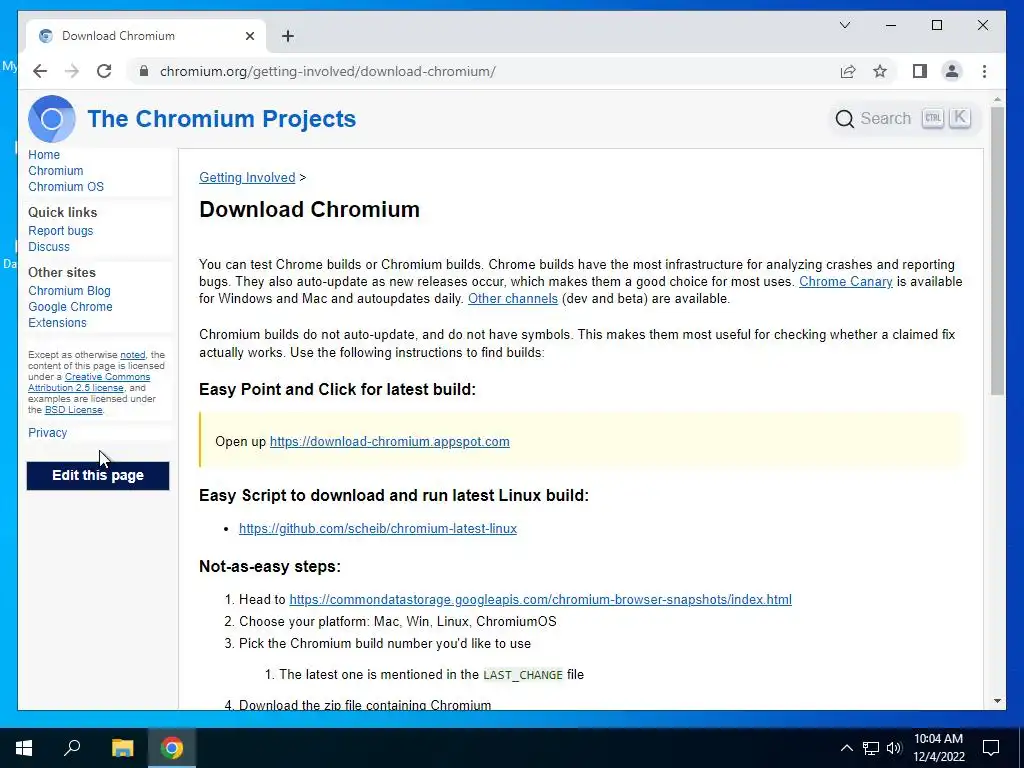This screenshot has width=1024, height=768.
Task: Open the volume speaker tray icon
Action: tap(894, 748)
